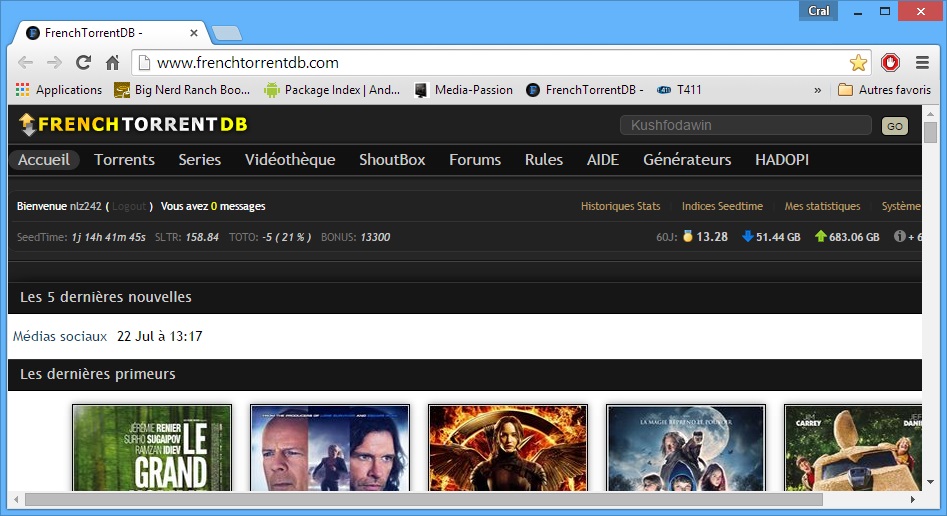Image resolution: width=947 pixels, height=516 pixels.
Task: Click the SLTR 158.84 value
Action: 202,237
